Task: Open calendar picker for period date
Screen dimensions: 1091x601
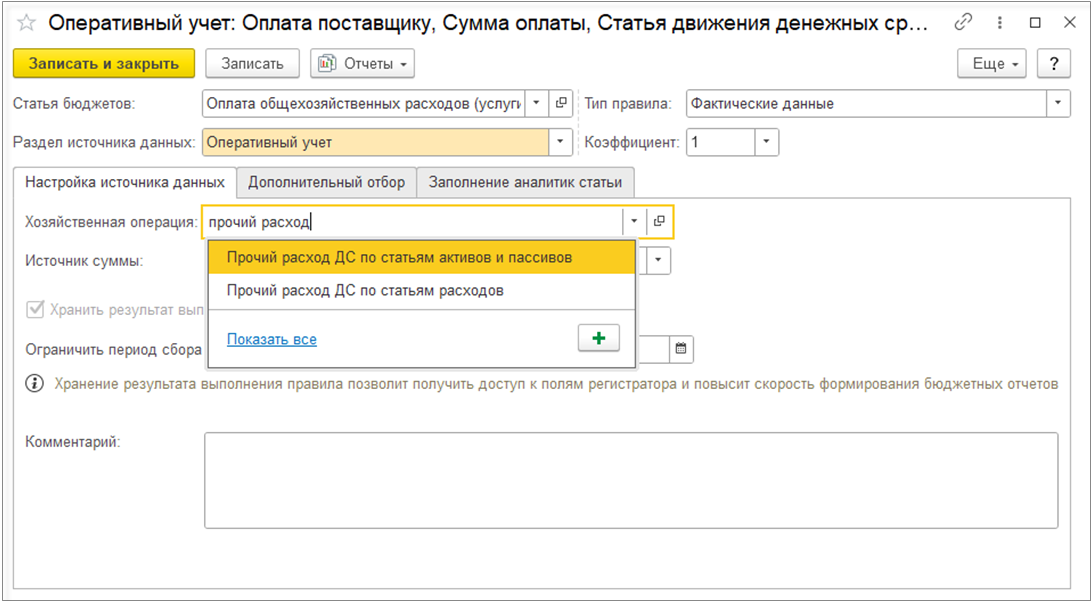Action: (x=681, y=349)
